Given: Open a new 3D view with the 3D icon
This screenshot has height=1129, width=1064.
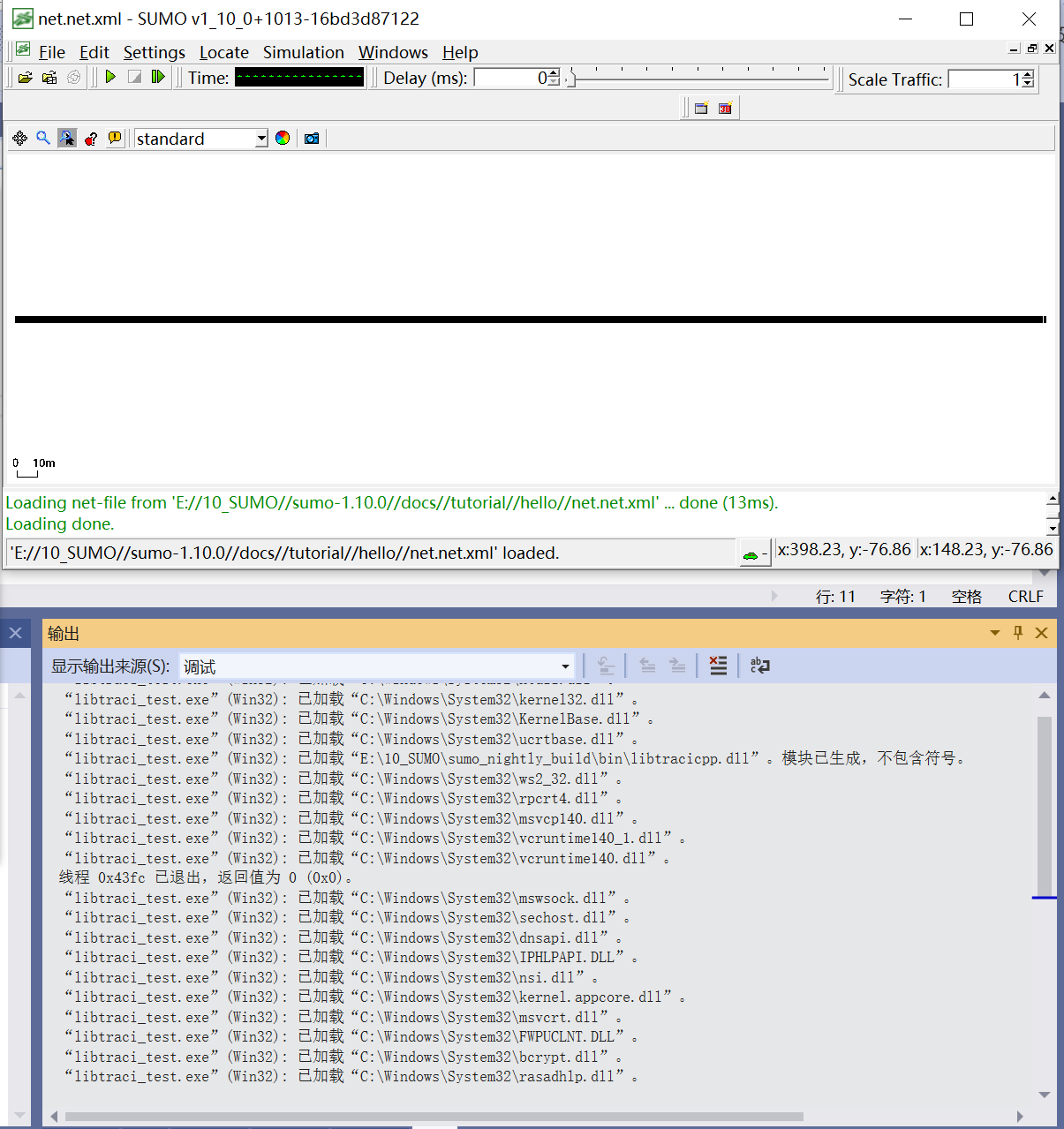Looking at the screenshot, I should (x=724, y=107).
